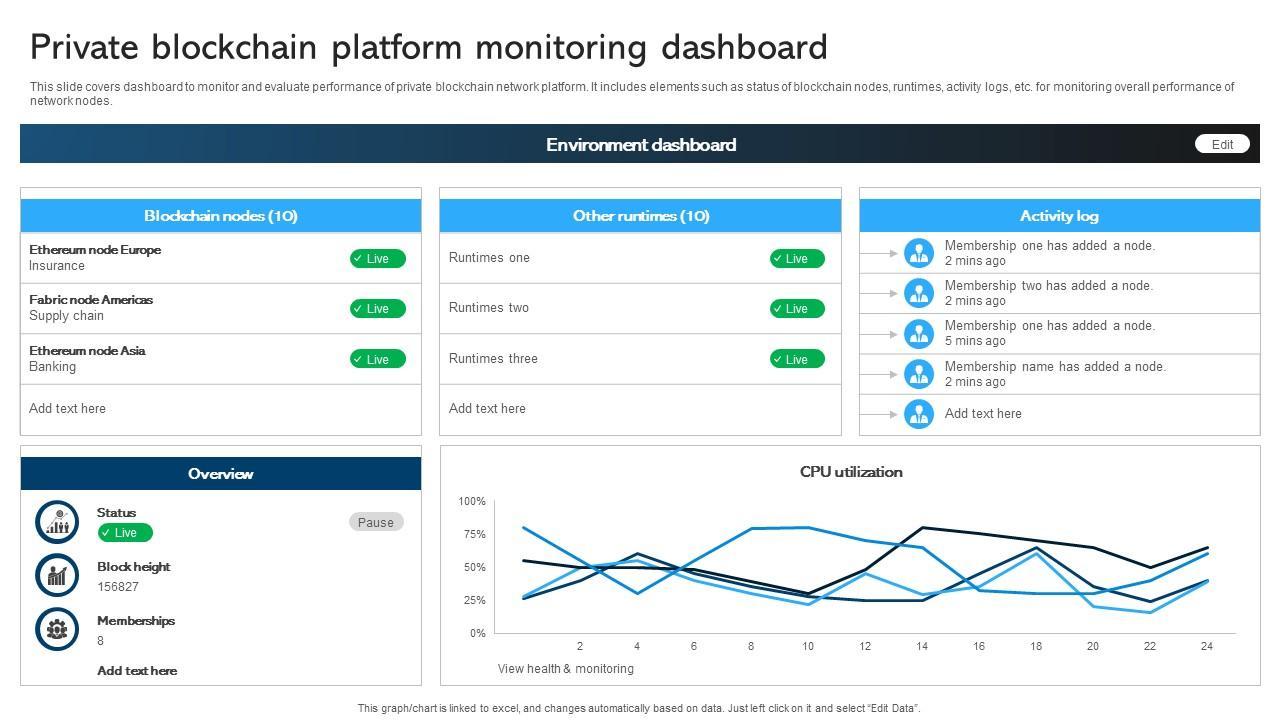The height and width of the screenshot is (720, 1280).
Task: Click user icon beside 'Membership name has added a node'
Action: [x=919, y=374]
